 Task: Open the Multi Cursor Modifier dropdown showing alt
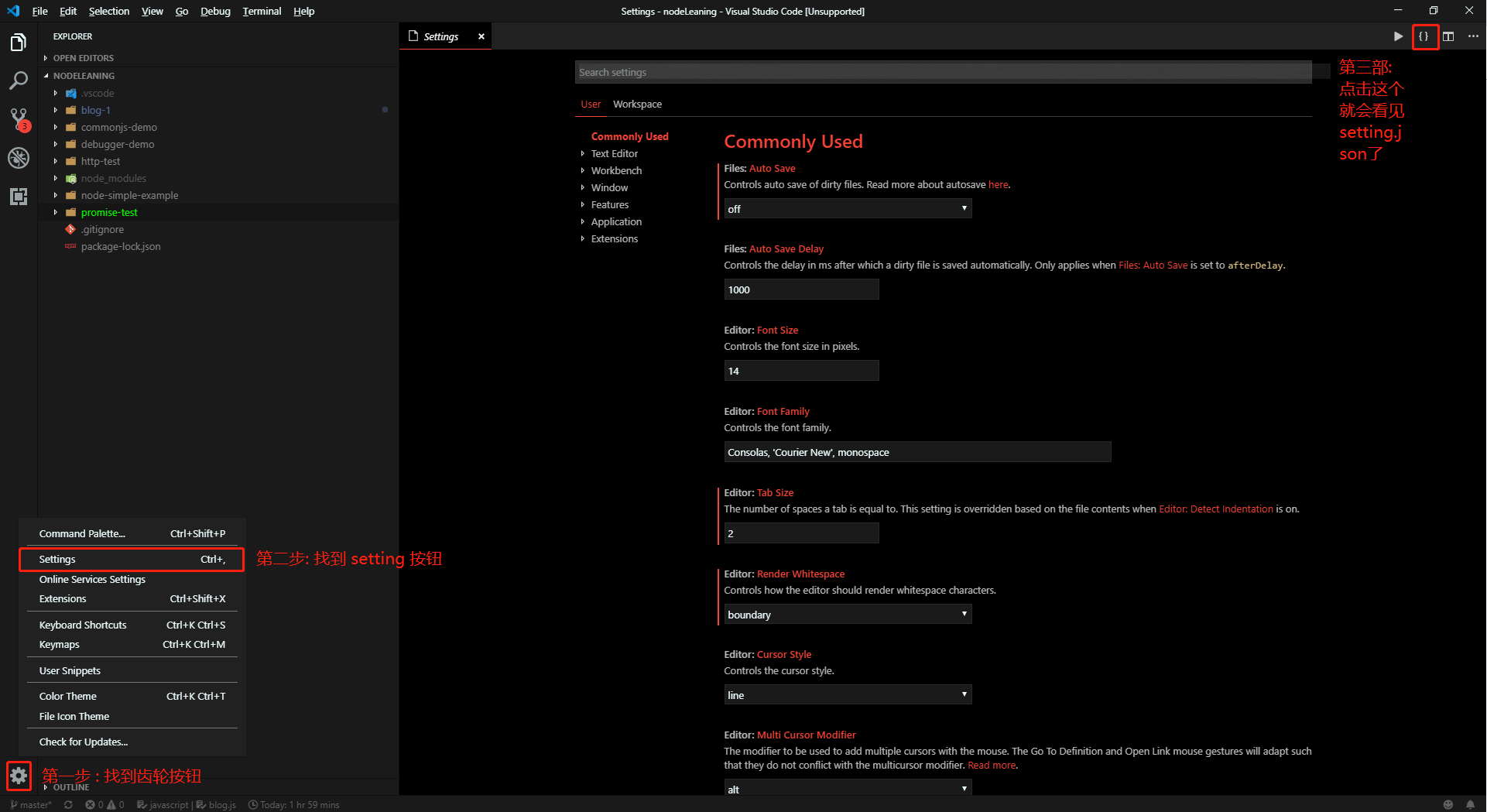point(848,789)
